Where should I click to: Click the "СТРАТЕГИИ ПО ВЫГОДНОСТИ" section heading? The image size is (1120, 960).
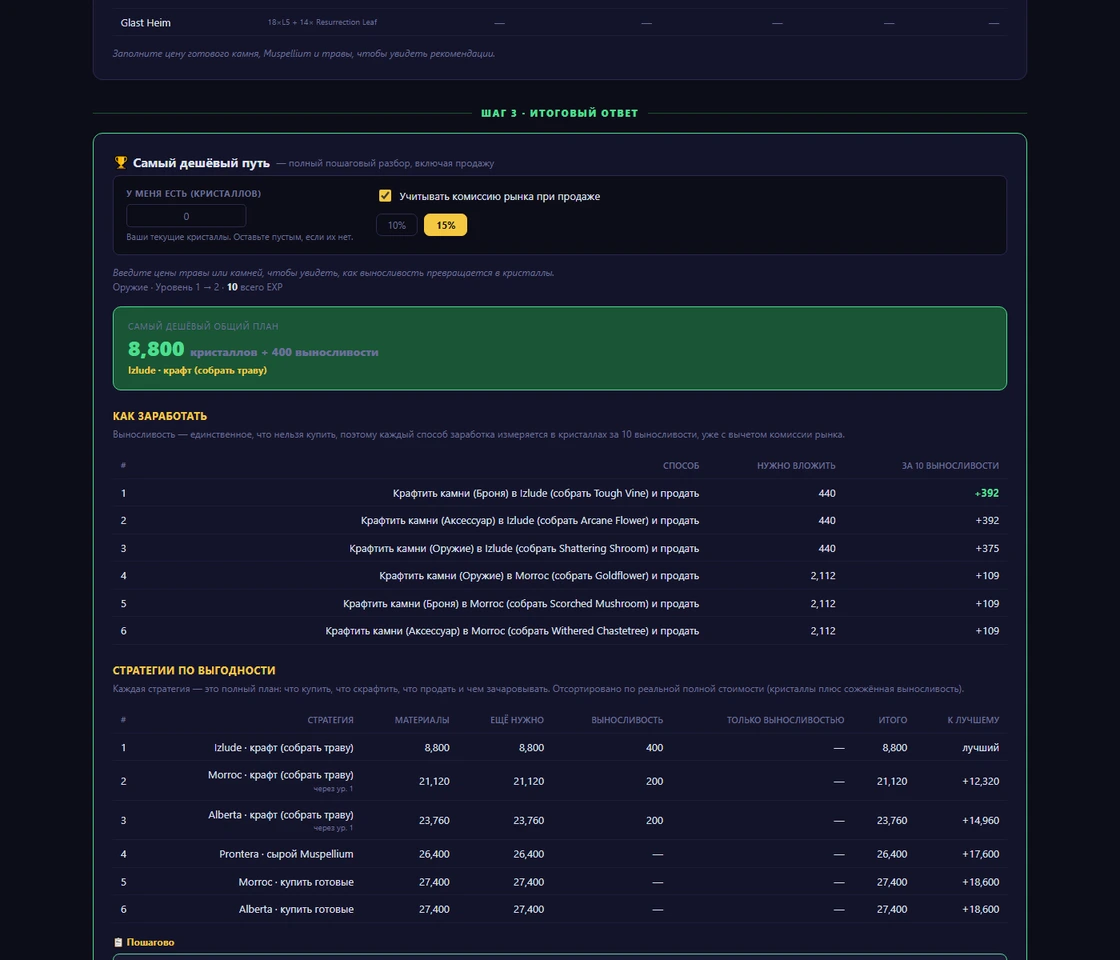pos(194,670)
